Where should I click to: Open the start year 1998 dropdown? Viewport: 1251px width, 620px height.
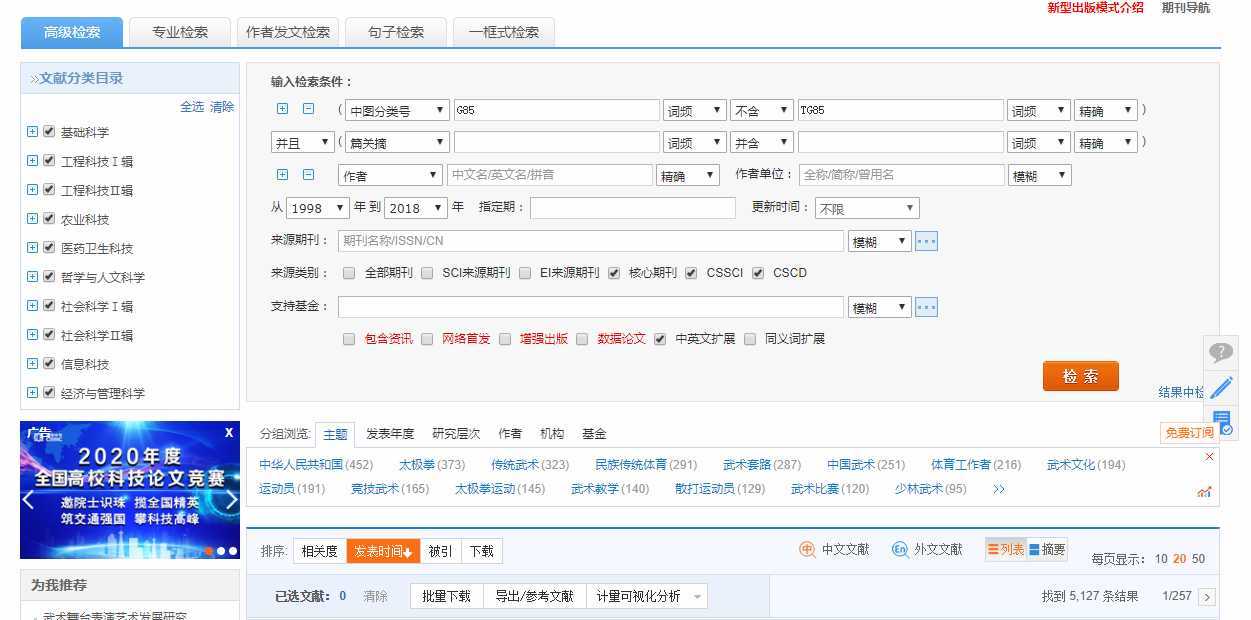tap(317, 208)
